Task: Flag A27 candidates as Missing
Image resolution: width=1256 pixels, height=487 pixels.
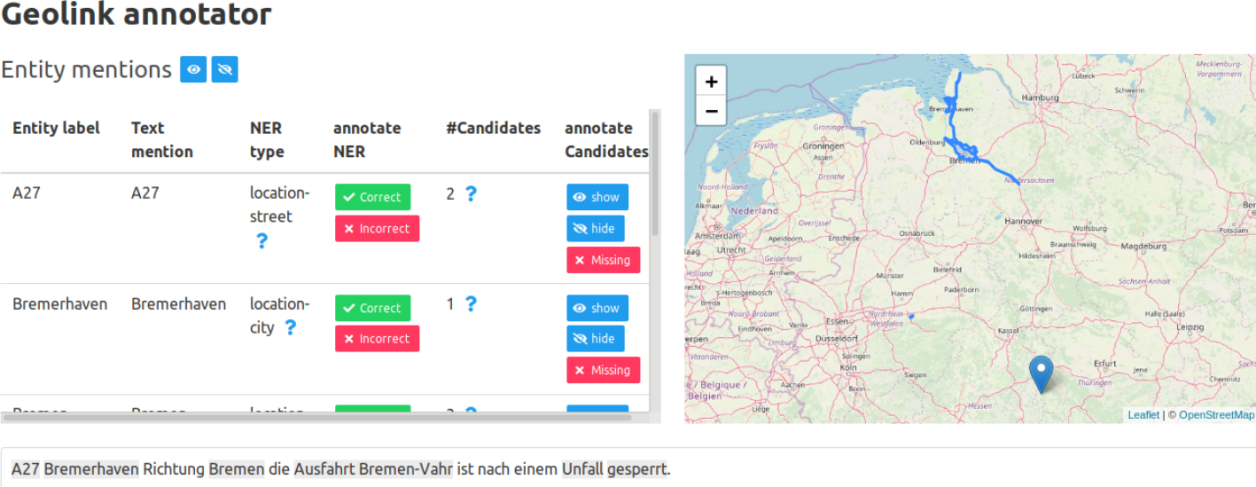Action: [x=602, y=260]
